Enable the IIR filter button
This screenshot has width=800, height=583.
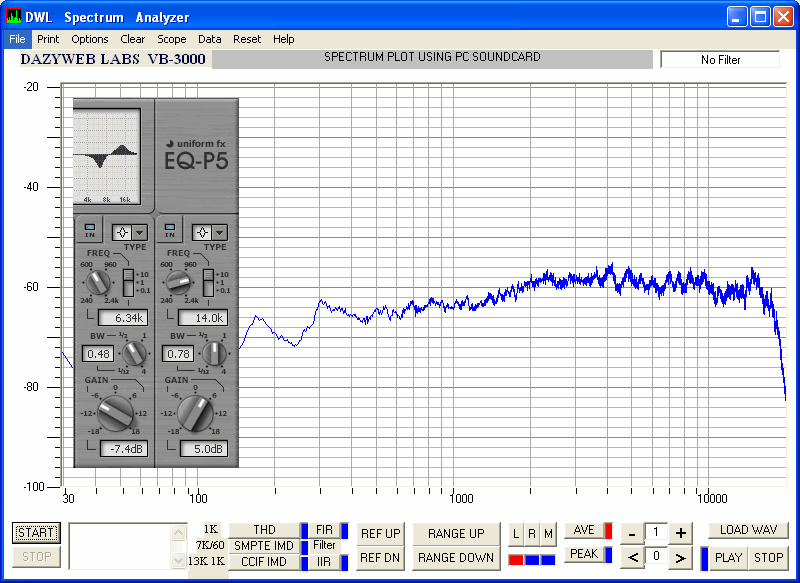pyautogui.click(x=324, y=562)
